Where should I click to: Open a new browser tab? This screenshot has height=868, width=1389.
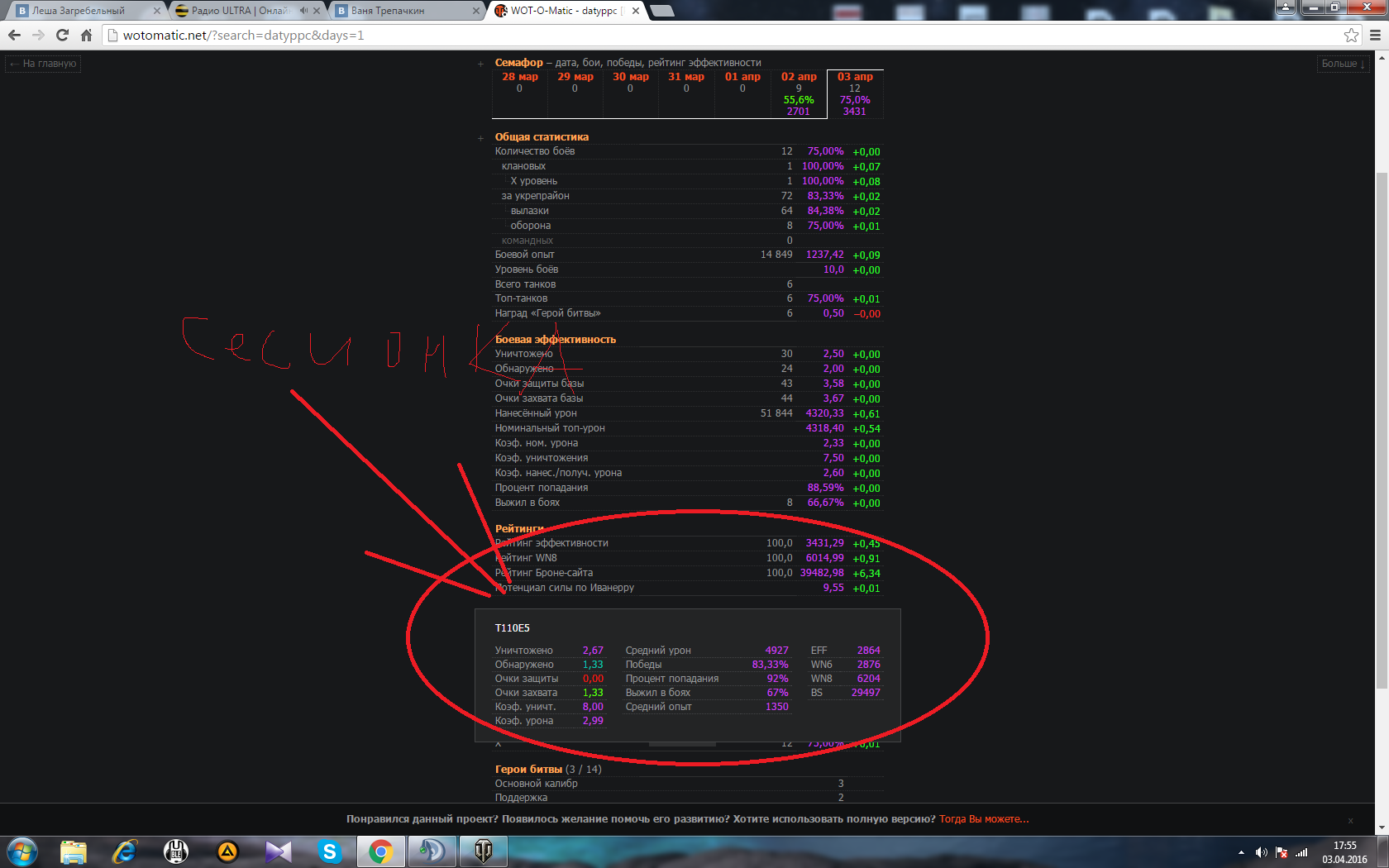click(662, 11)
